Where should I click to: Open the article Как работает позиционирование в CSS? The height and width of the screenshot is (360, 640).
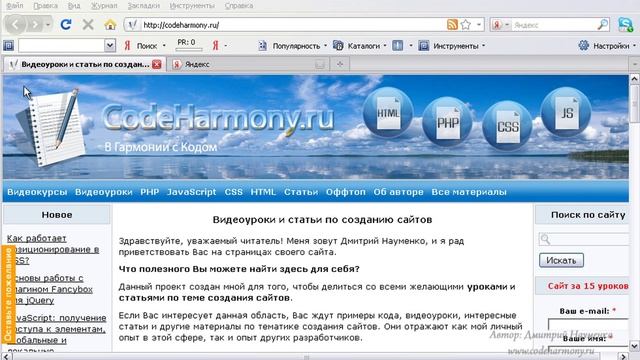(x=53, y=249)
